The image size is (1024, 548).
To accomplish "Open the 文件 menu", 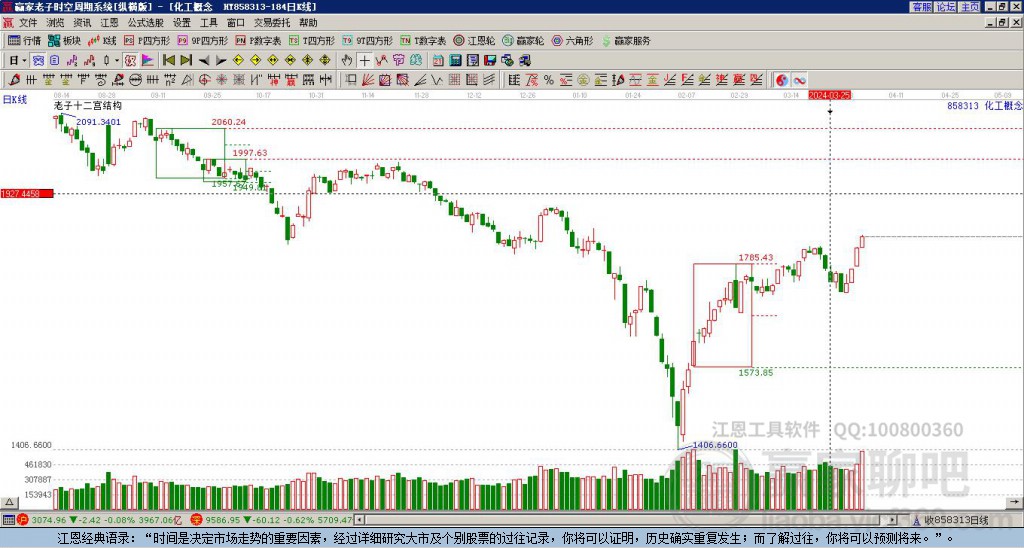I will click(28, 23).
